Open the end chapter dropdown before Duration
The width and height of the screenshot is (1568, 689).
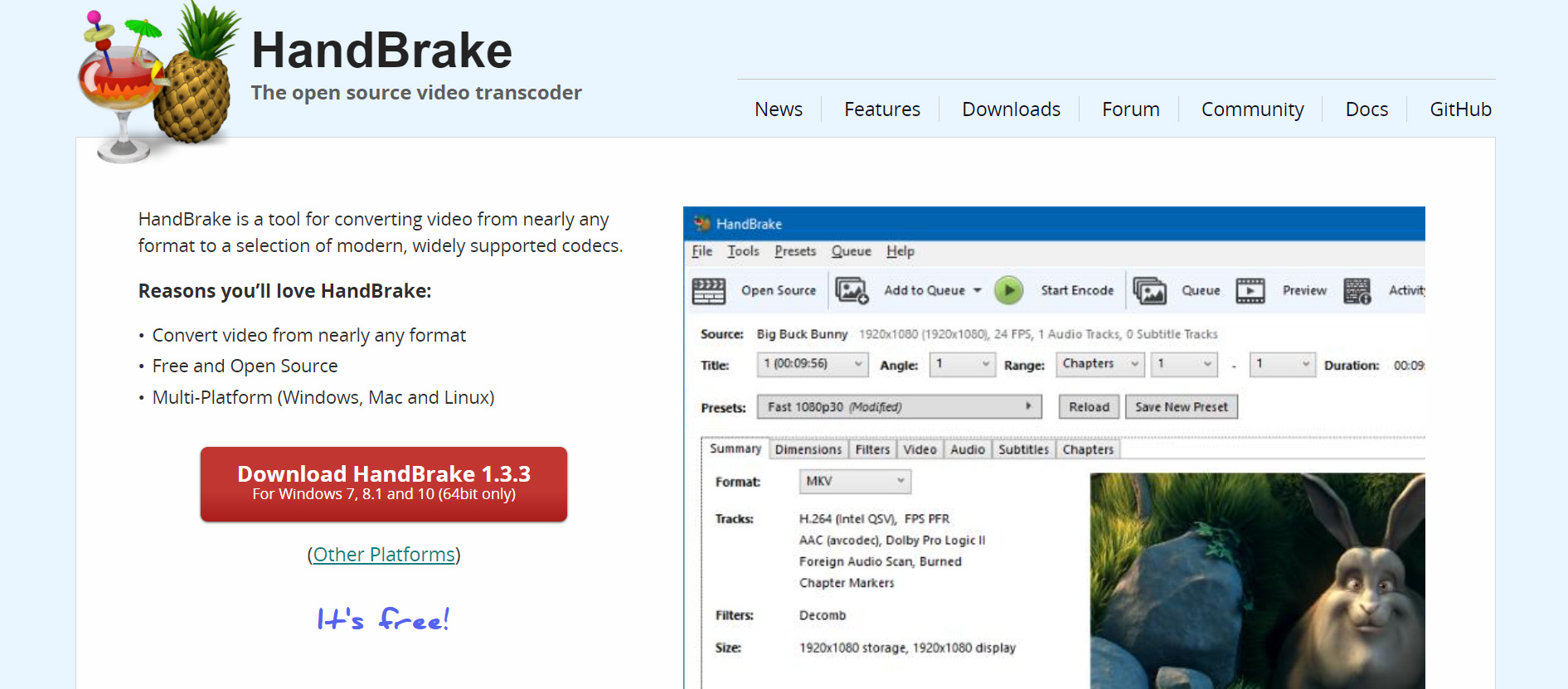point(1283,364)
